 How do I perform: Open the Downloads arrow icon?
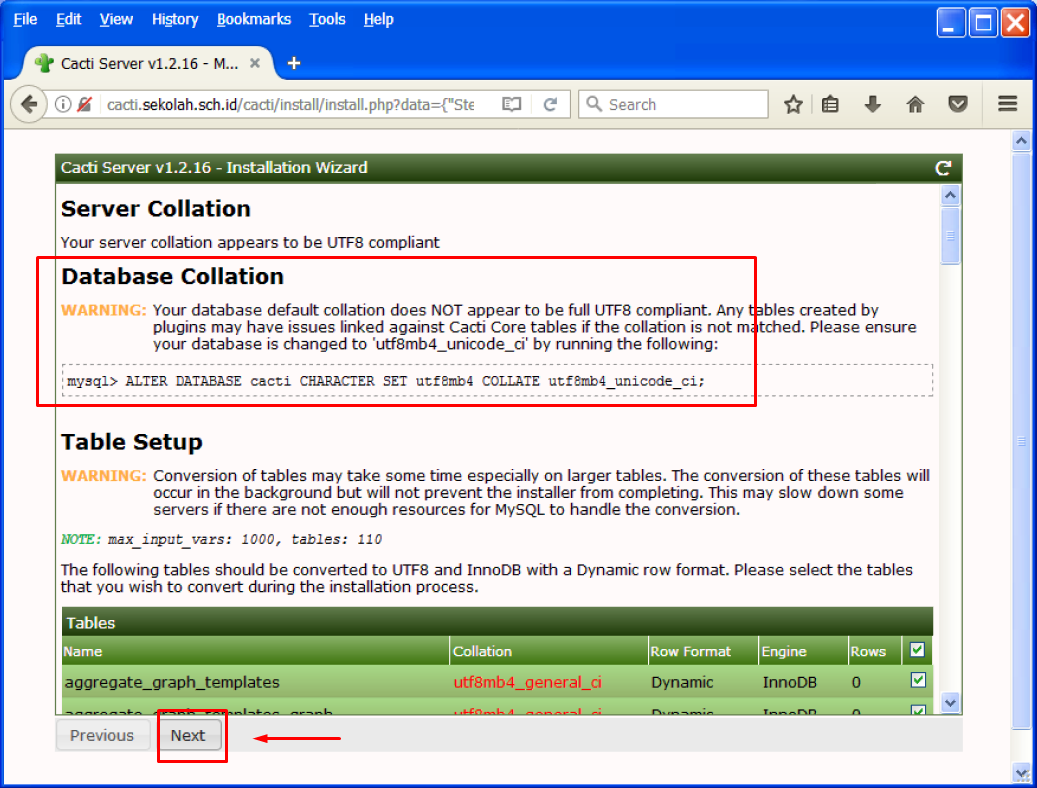coord(873,104)
